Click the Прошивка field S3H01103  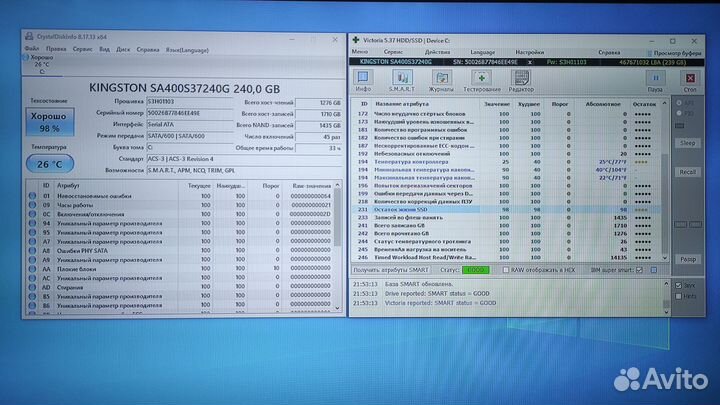click(x=189, y=101)
